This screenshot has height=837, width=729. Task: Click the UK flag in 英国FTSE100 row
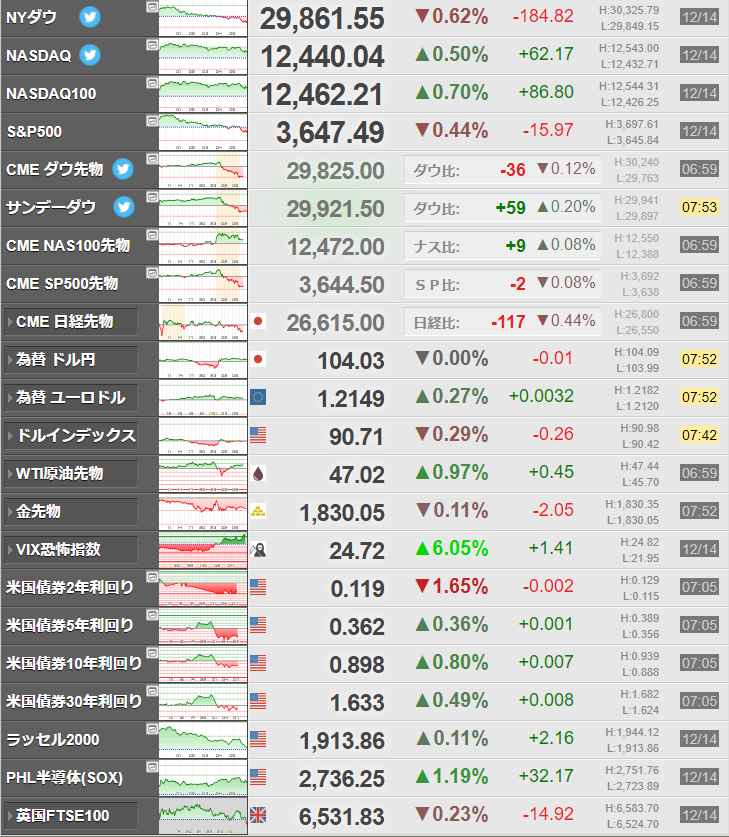(x=258, y=815)
